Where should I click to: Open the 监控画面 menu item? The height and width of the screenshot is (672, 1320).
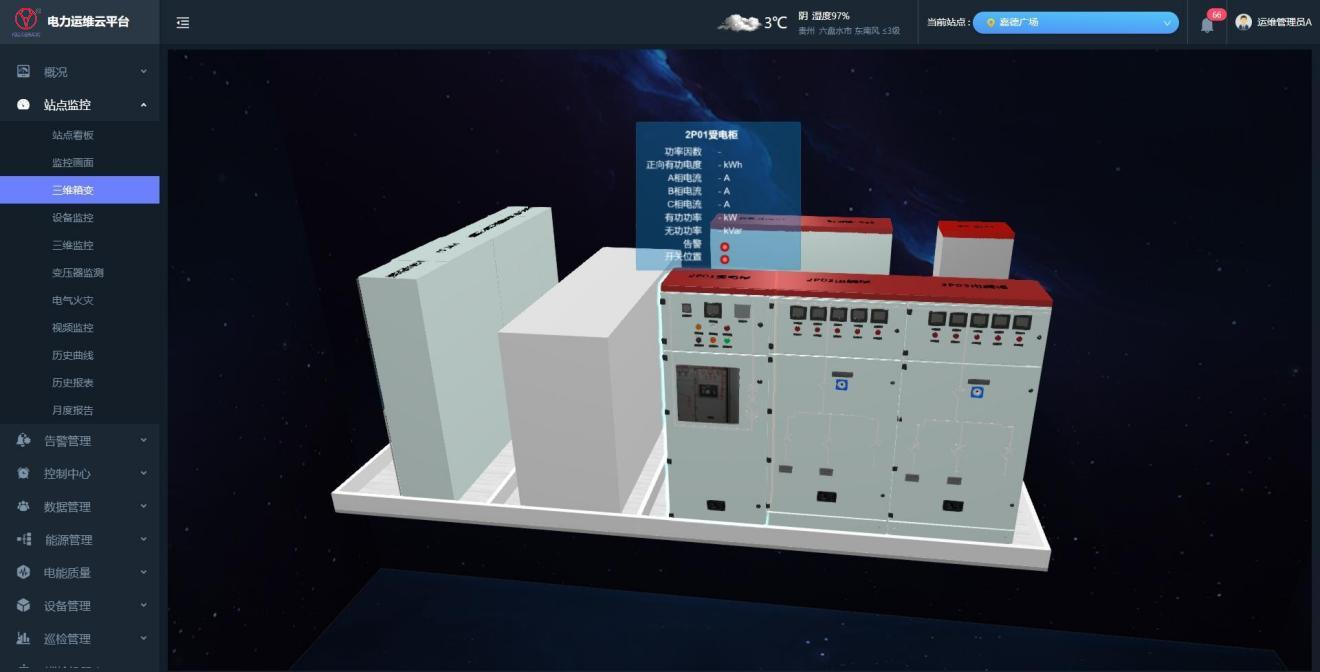73,163
